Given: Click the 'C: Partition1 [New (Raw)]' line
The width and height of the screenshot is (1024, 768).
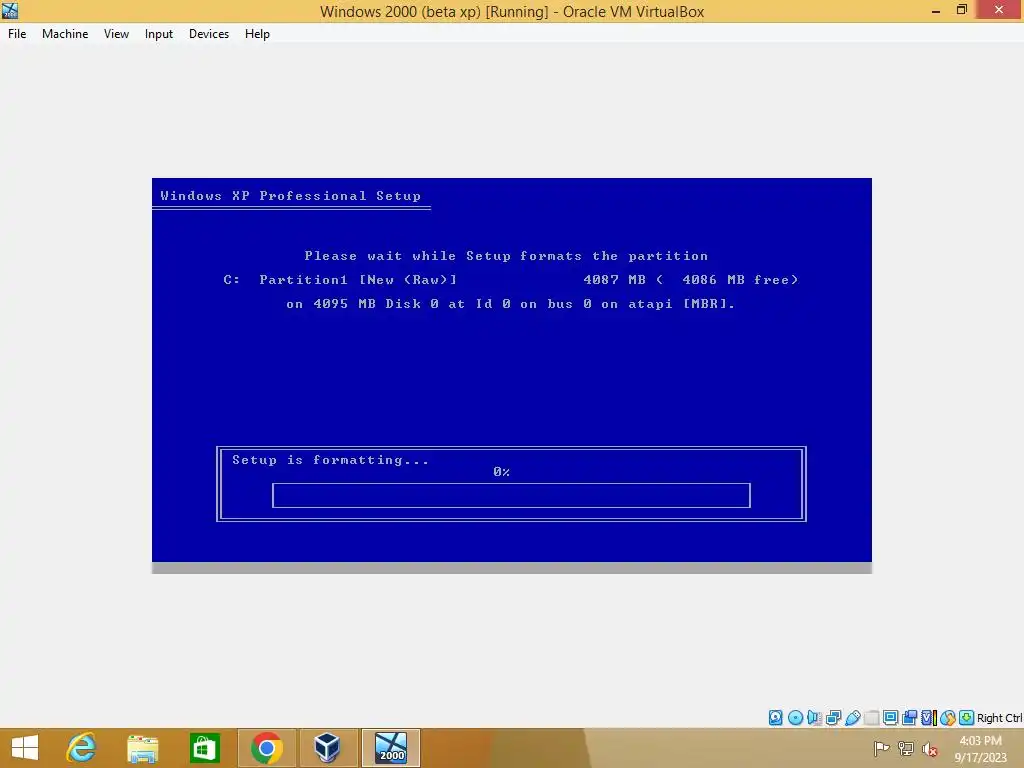Looking at the screenshot, I should 511,280.
